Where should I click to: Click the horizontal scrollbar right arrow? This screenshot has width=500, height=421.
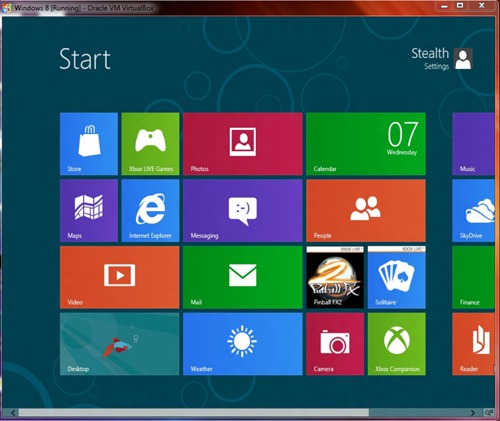click(472, 413)
